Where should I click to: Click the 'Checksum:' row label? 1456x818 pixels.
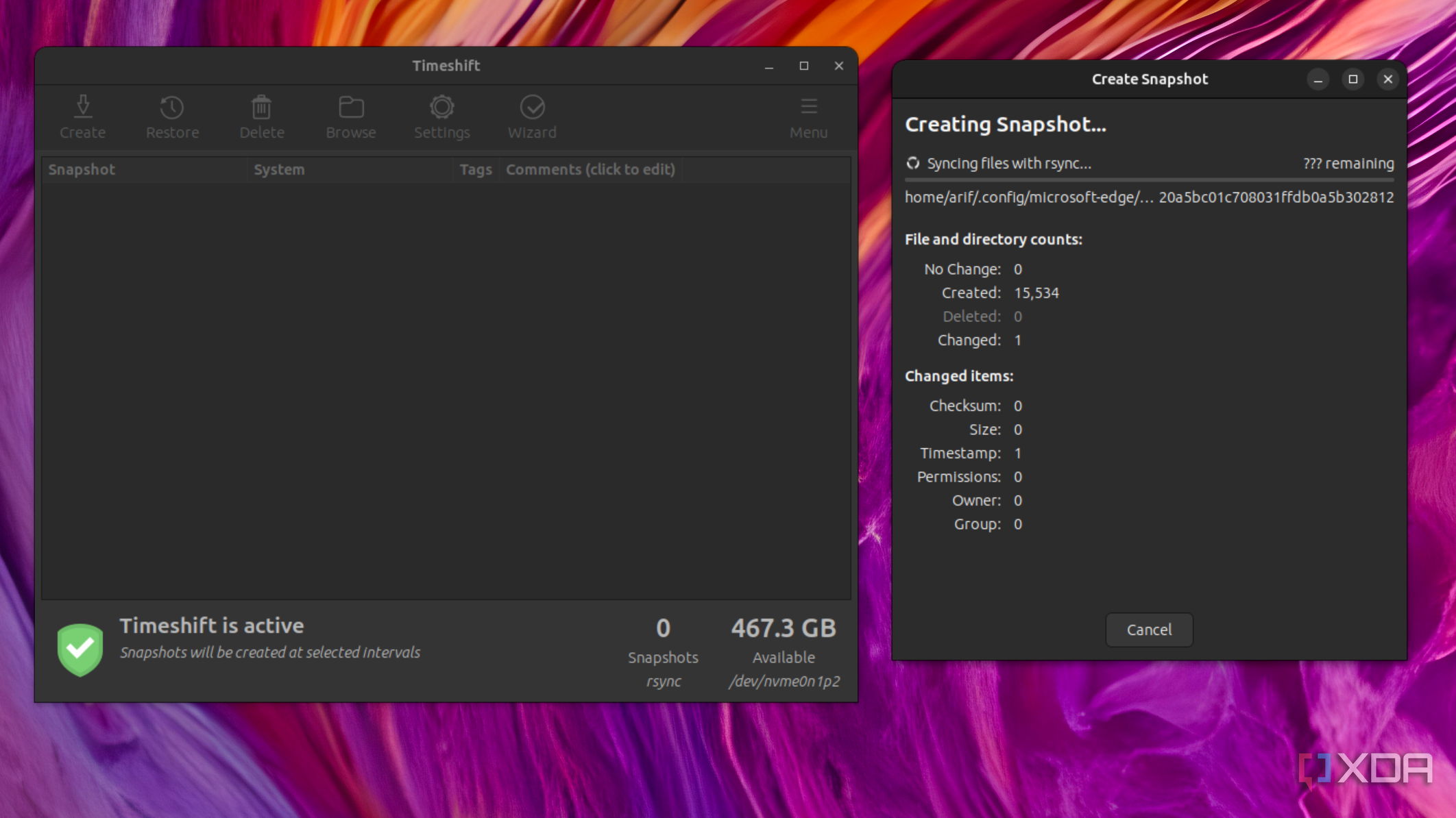click(x=965, y=406)
